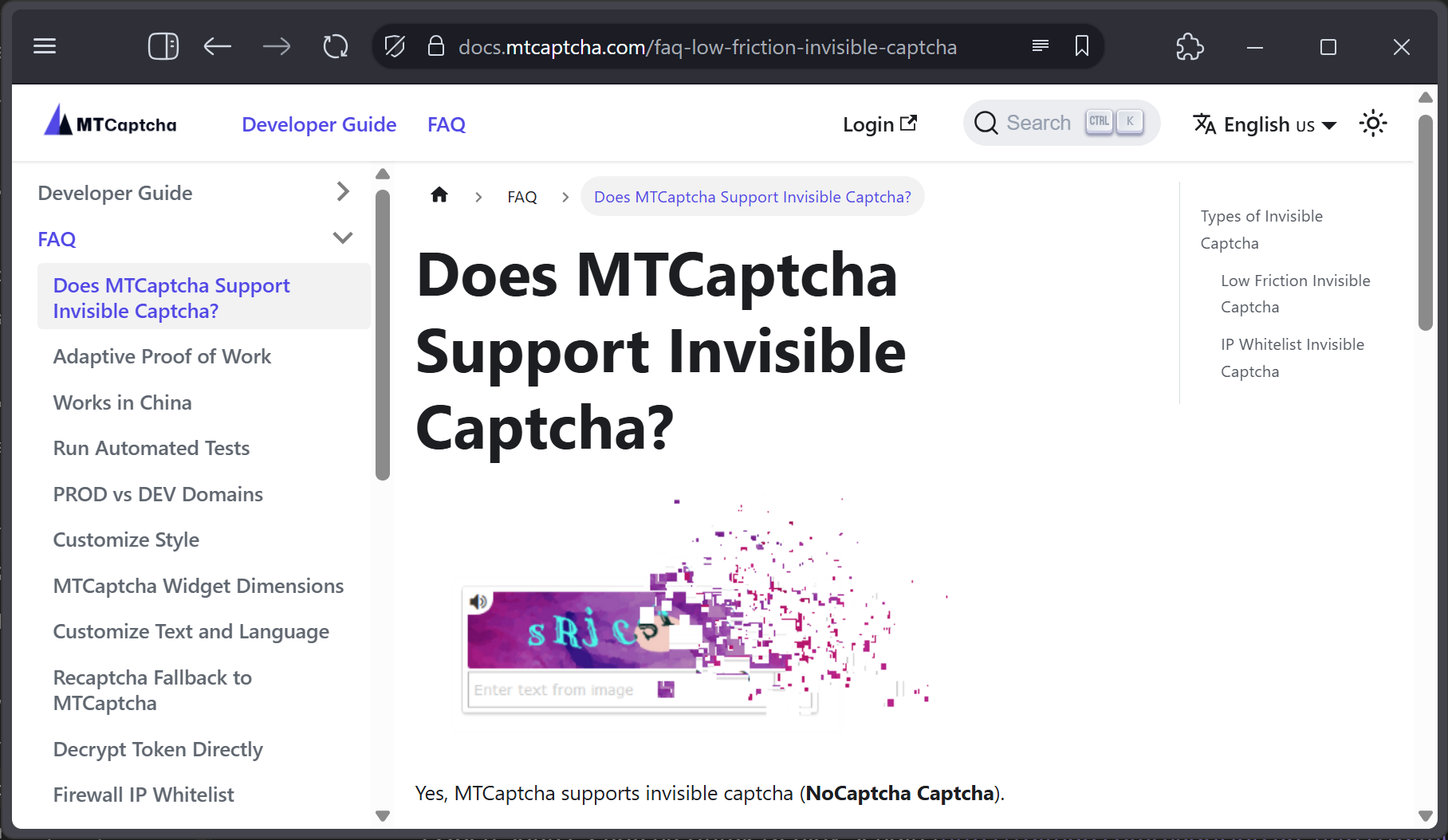Click the sidebar scroll down arrow

pos(383,815)
